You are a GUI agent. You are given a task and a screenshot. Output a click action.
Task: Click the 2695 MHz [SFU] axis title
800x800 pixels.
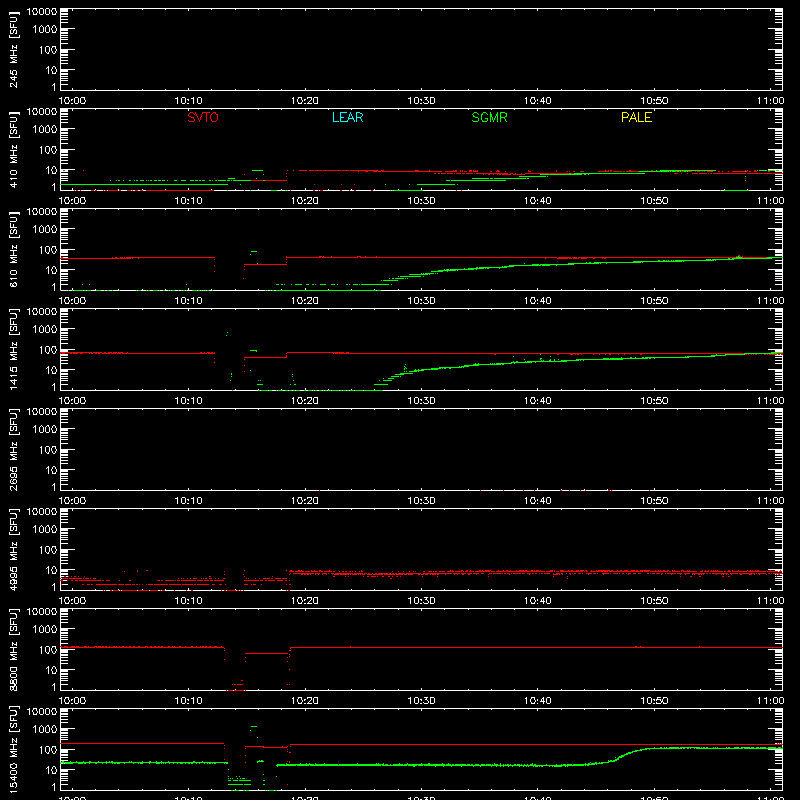14,449
